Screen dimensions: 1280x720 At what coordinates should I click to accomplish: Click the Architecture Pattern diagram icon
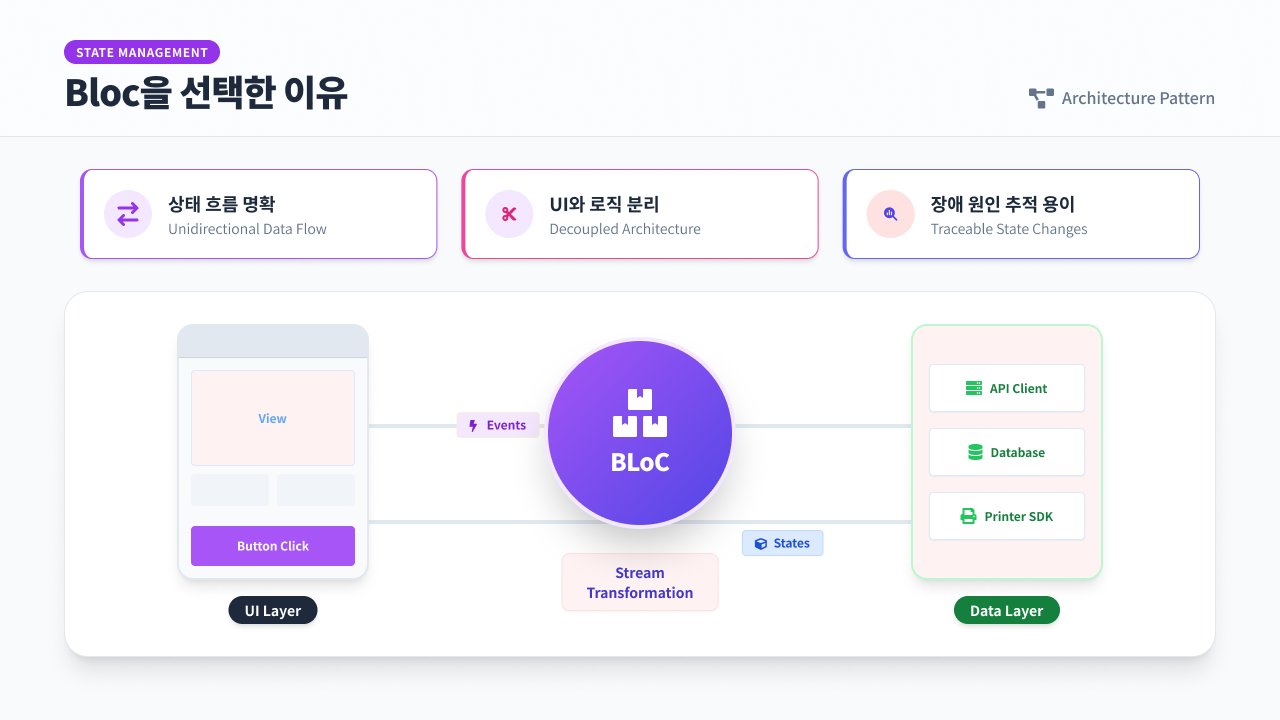click(1041, 98)
